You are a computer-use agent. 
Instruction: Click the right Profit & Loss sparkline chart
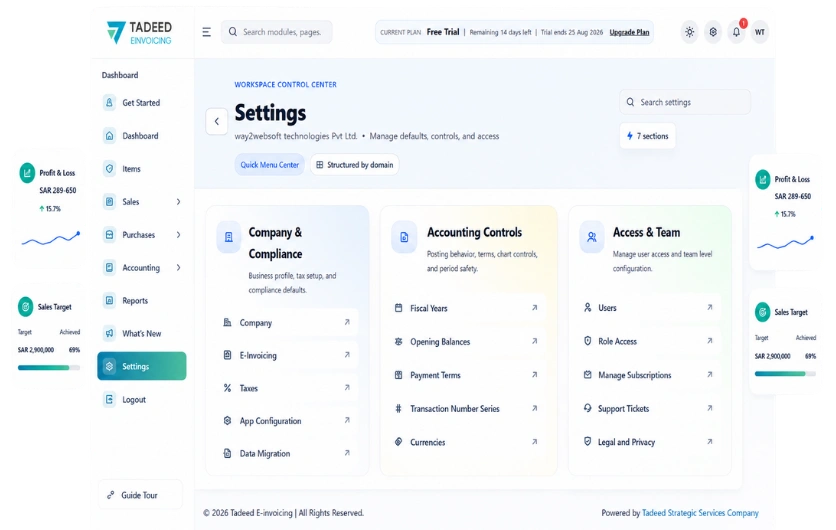coord(785,243)
